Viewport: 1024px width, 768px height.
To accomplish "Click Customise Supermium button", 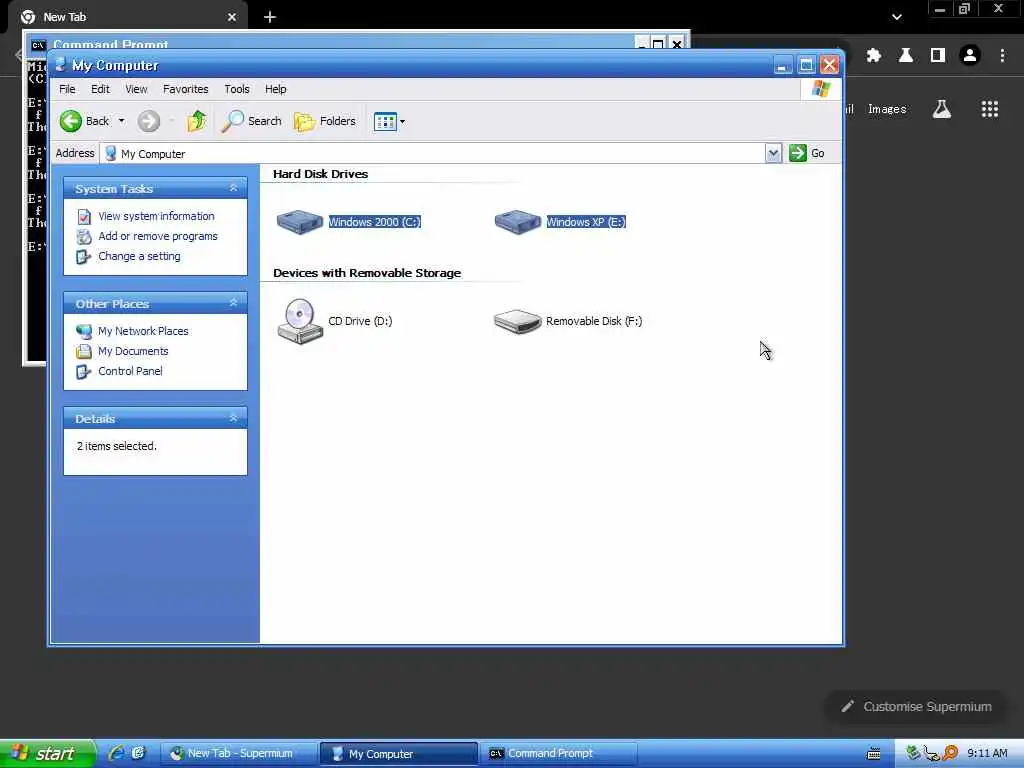I will 916,707.
